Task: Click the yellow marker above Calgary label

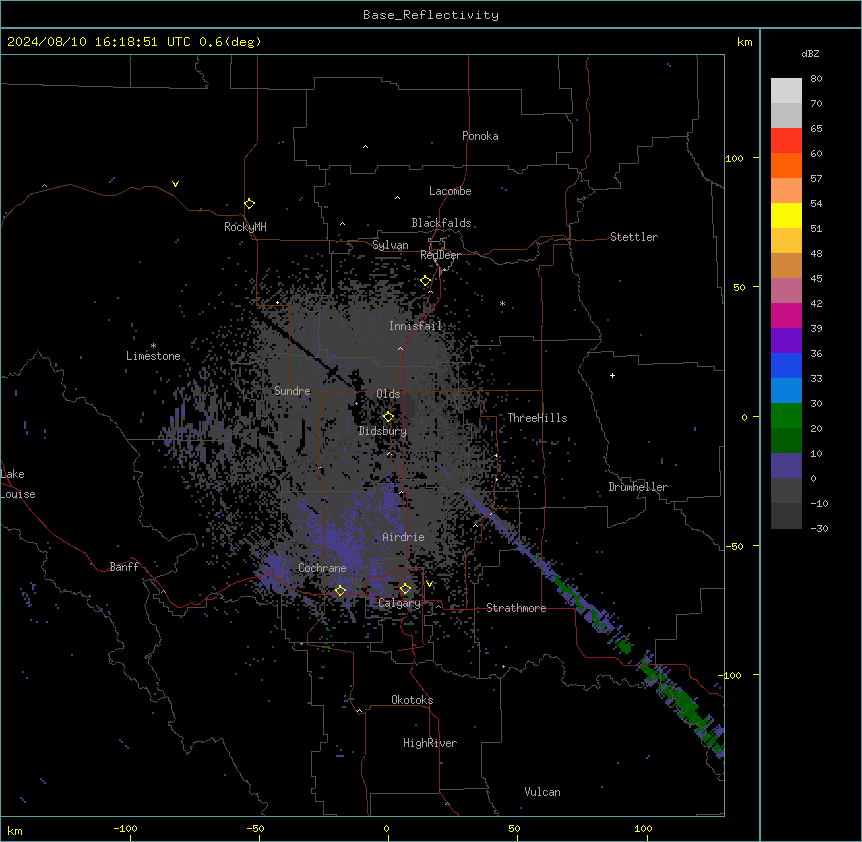Action: (x=405, y=589)
